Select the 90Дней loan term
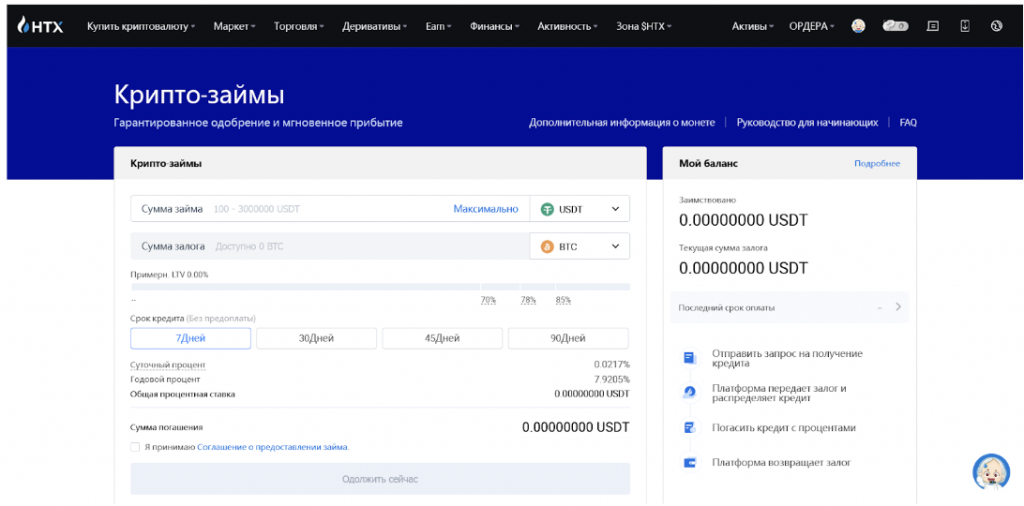 pyautogui.click(x=568, y=338)
